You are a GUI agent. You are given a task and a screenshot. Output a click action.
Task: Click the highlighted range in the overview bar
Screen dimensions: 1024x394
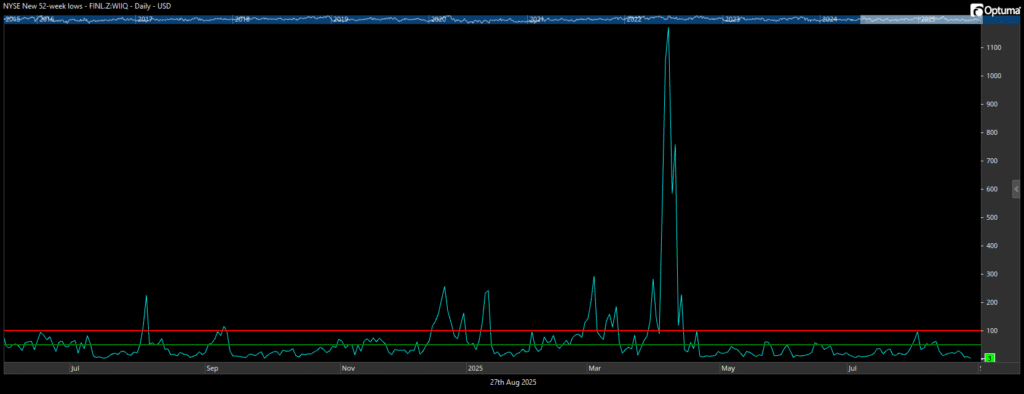tap(920, 20)
